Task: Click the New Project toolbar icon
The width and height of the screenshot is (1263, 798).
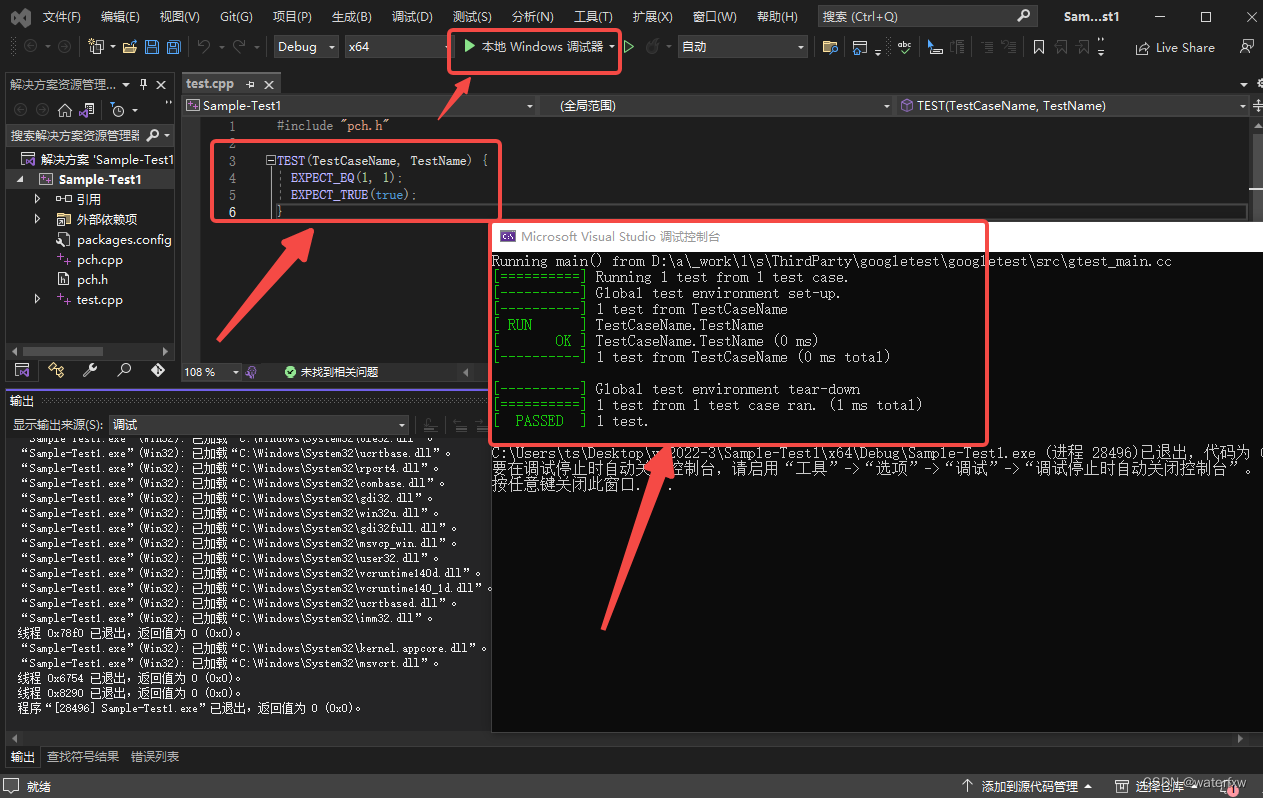Action: pos(96,47)
